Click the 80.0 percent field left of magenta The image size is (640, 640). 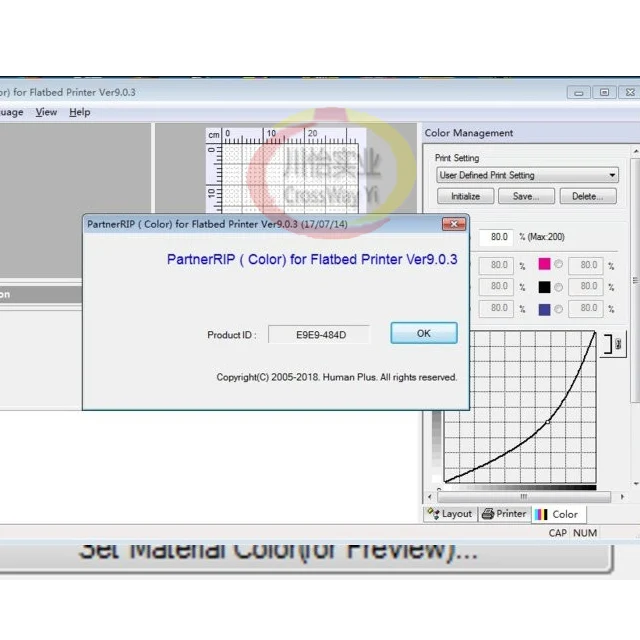click(496, 265)
